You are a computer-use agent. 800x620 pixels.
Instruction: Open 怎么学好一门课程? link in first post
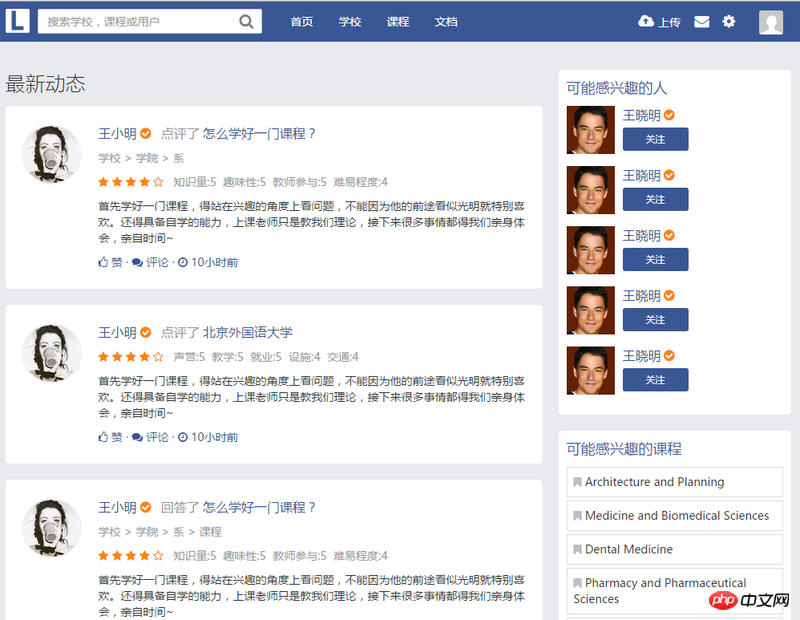tap(259, 134)
